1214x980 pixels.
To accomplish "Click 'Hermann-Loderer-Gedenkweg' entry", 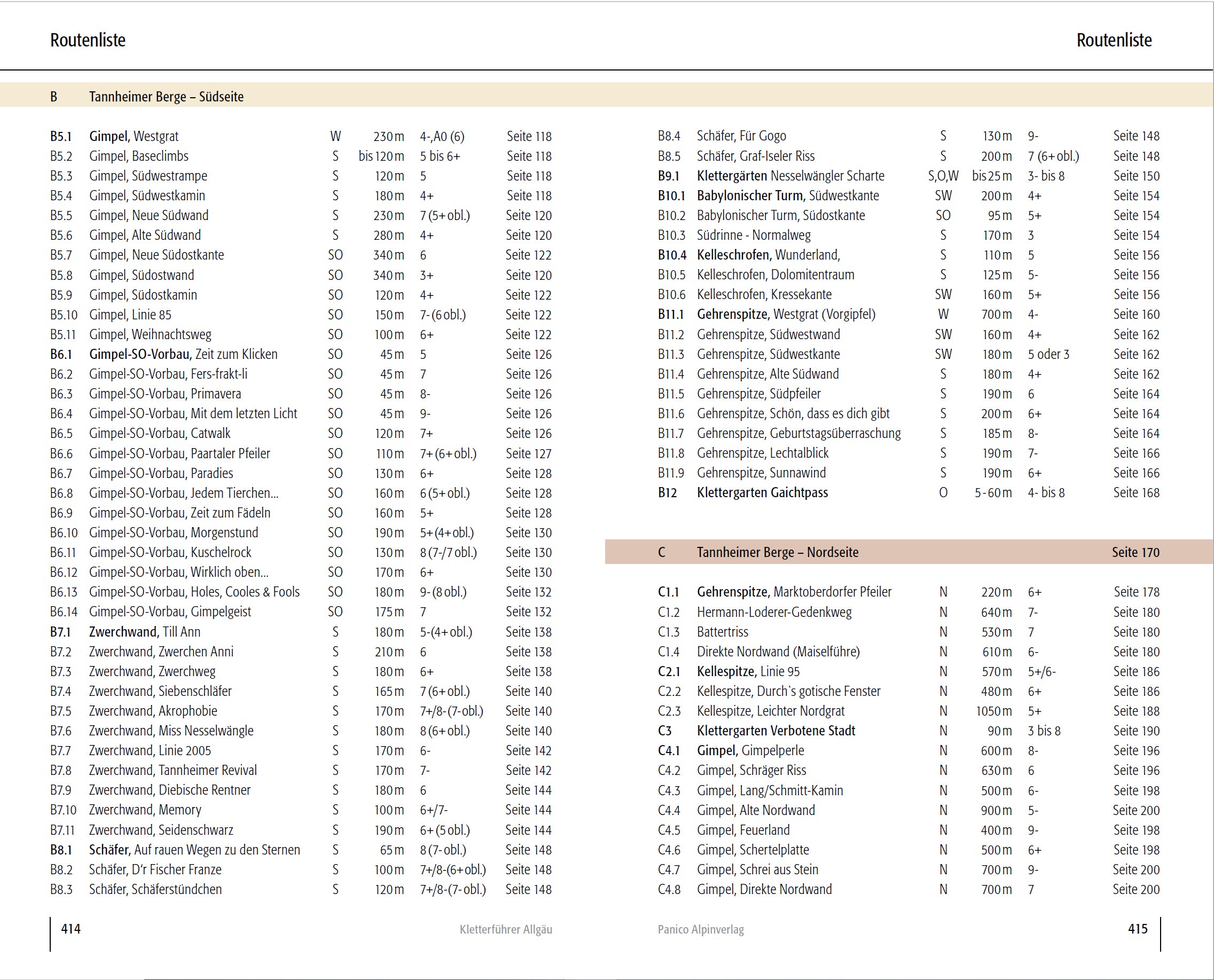I will point(774,612).
